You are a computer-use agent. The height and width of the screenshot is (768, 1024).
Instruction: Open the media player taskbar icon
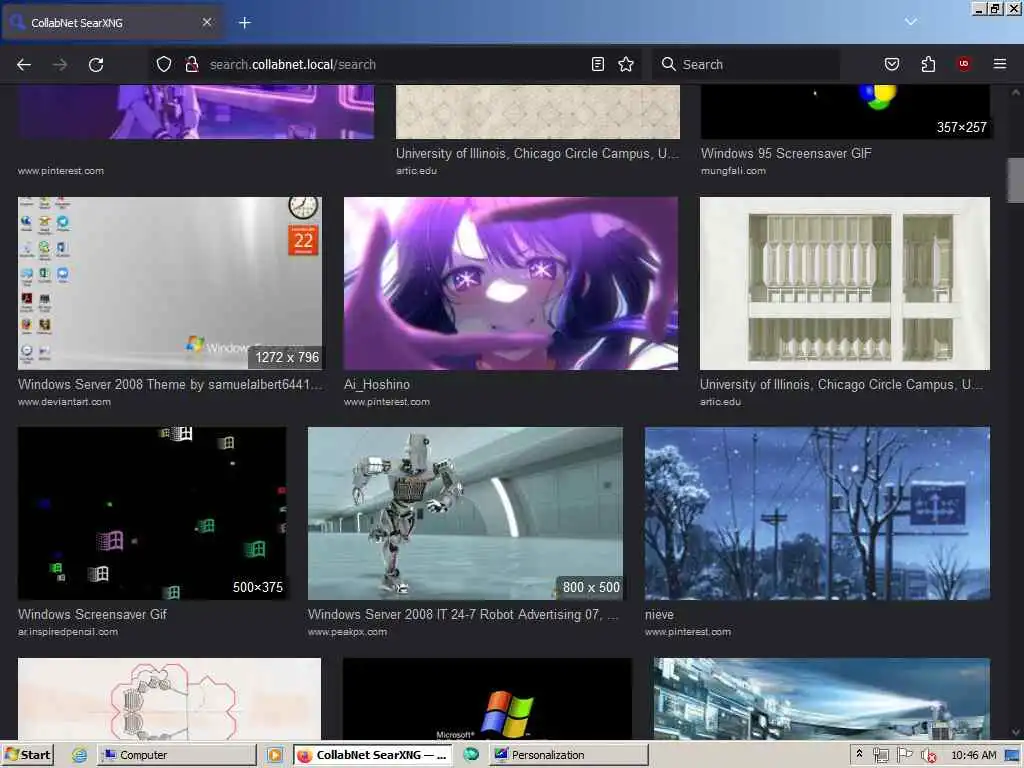coord(275,755)
